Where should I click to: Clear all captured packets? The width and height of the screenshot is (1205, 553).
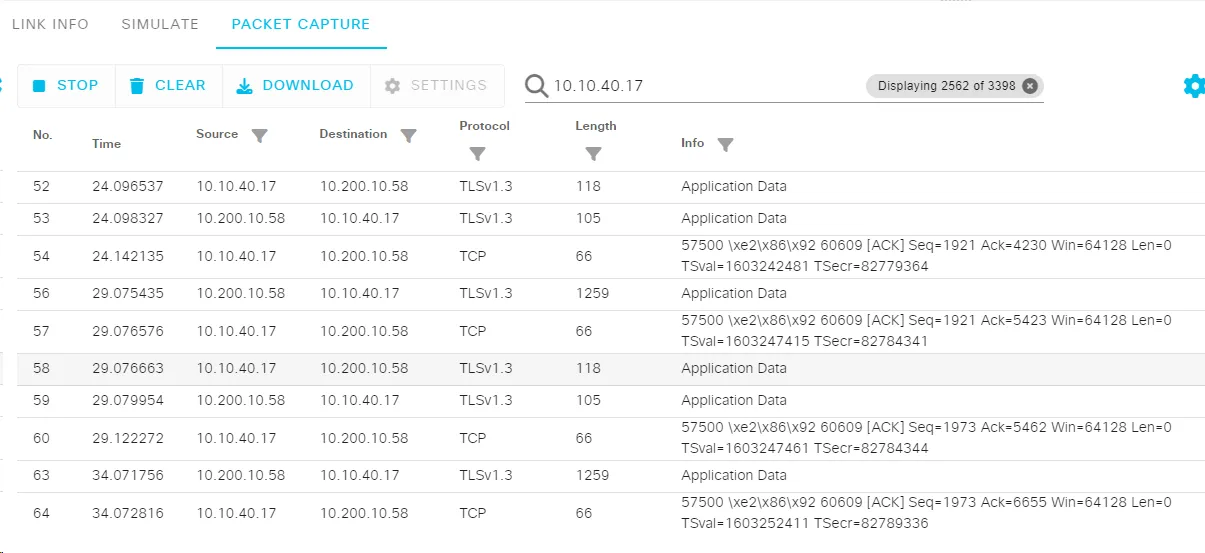click(x=168, y=86)
